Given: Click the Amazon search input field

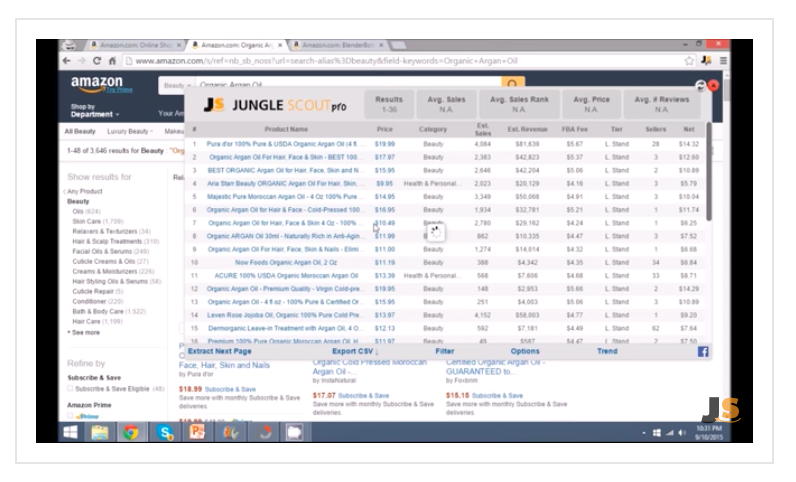Looking at the screenshot, I should tap(348, 84).
